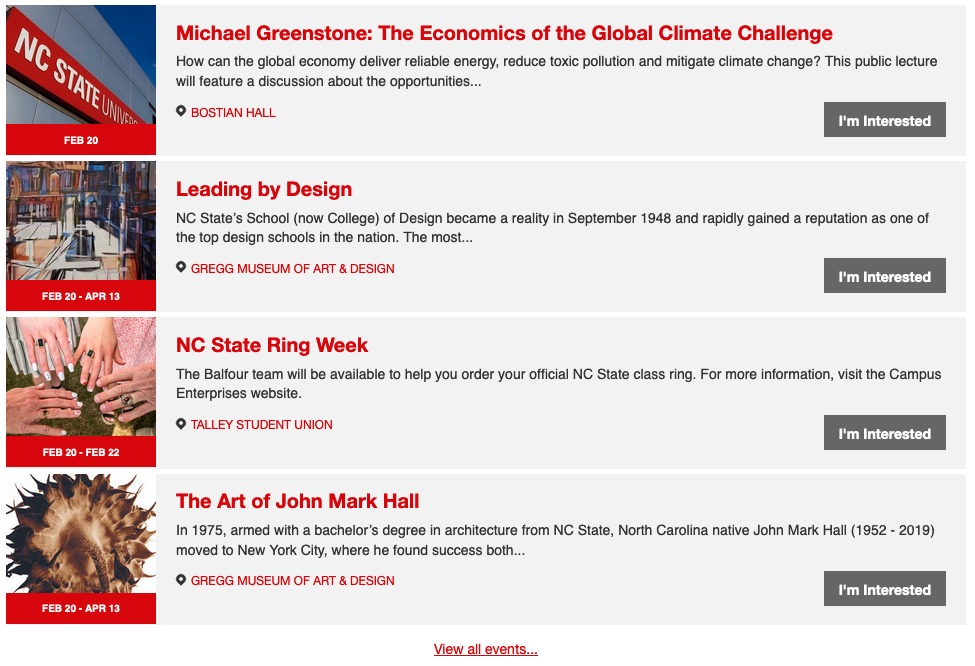This screenshot has height=666, width=975.
Task: Click the View all events link
Action: pyautogui.click(x=486, y=649)
